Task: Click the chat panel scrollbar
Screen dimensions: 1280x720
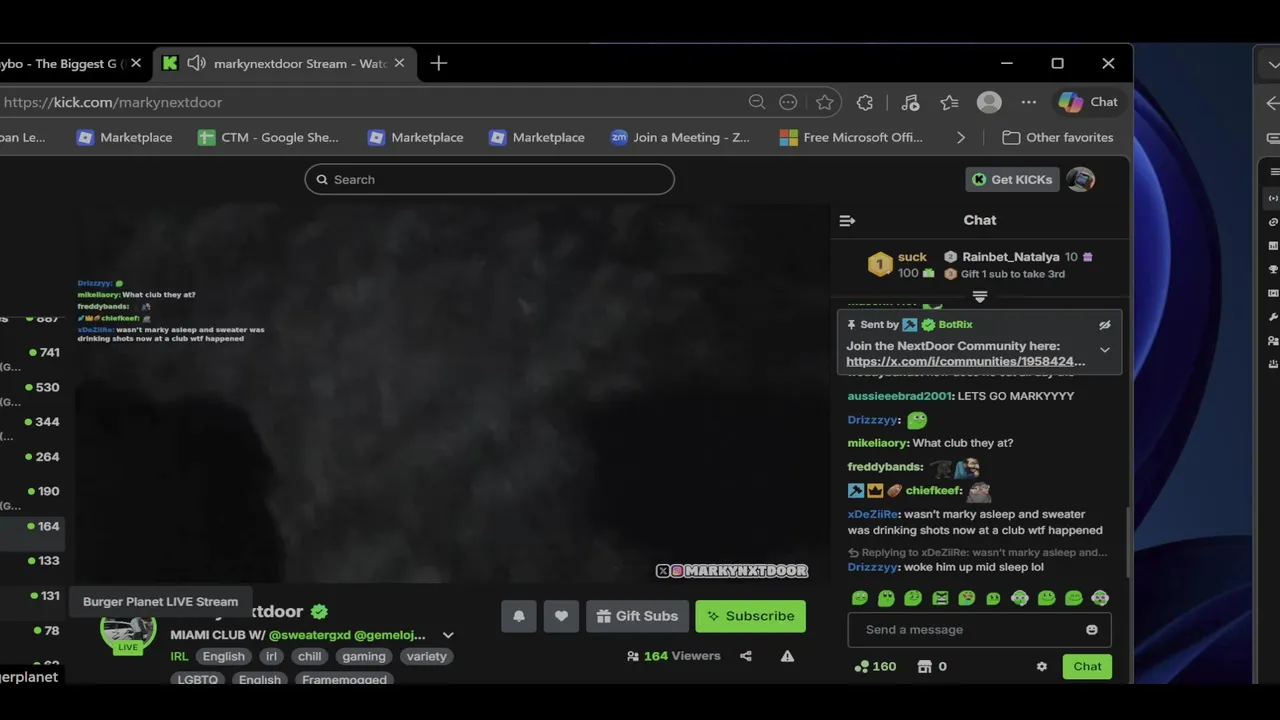Action: pos(1127,540)
